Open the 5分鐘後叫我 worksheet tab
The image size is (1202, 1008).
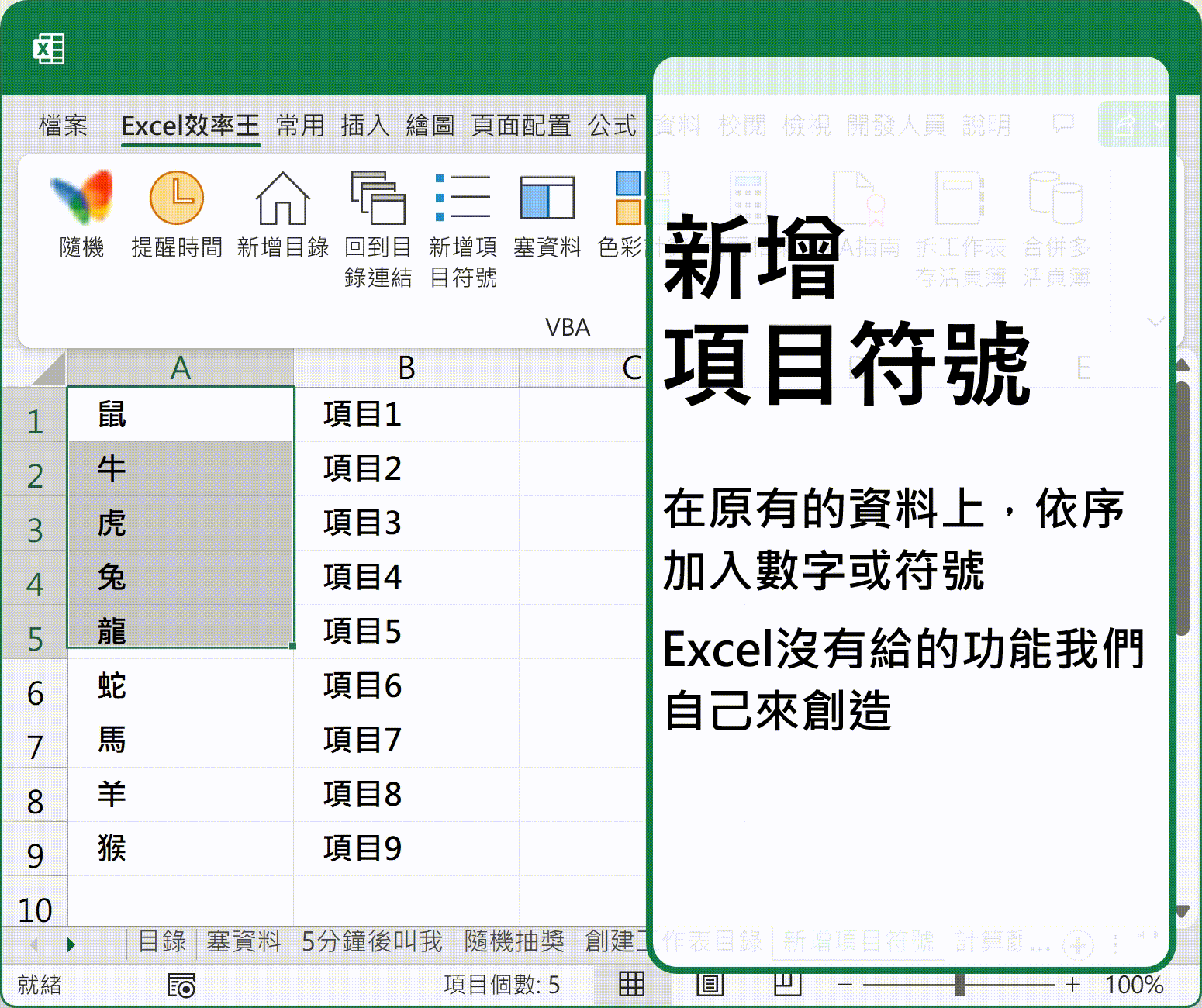(x=372, y=942)
